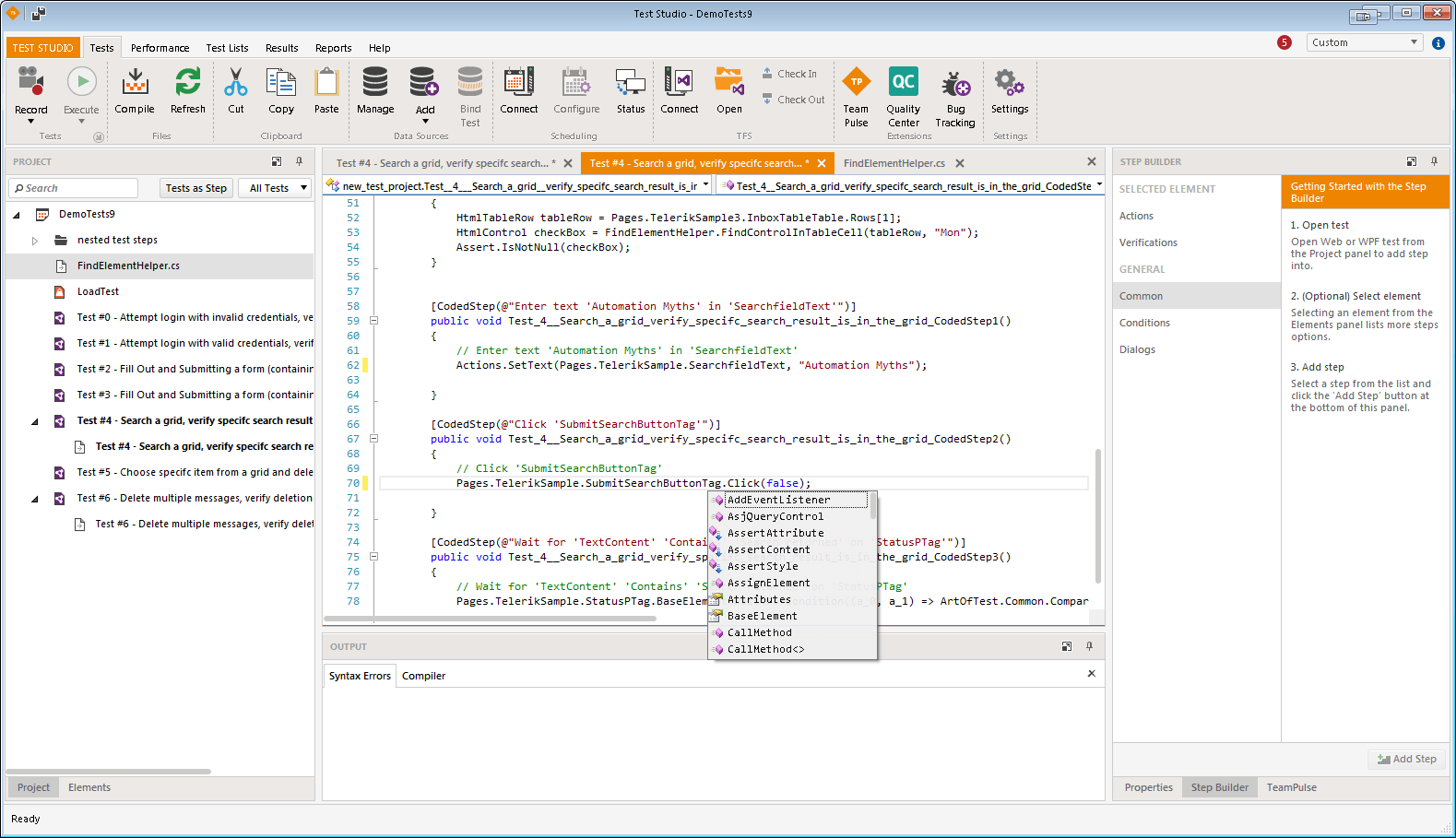Viewport: 1456px width, 838px height.
Task: Switch to the Compiler output tab
Action: coord(423,676)
